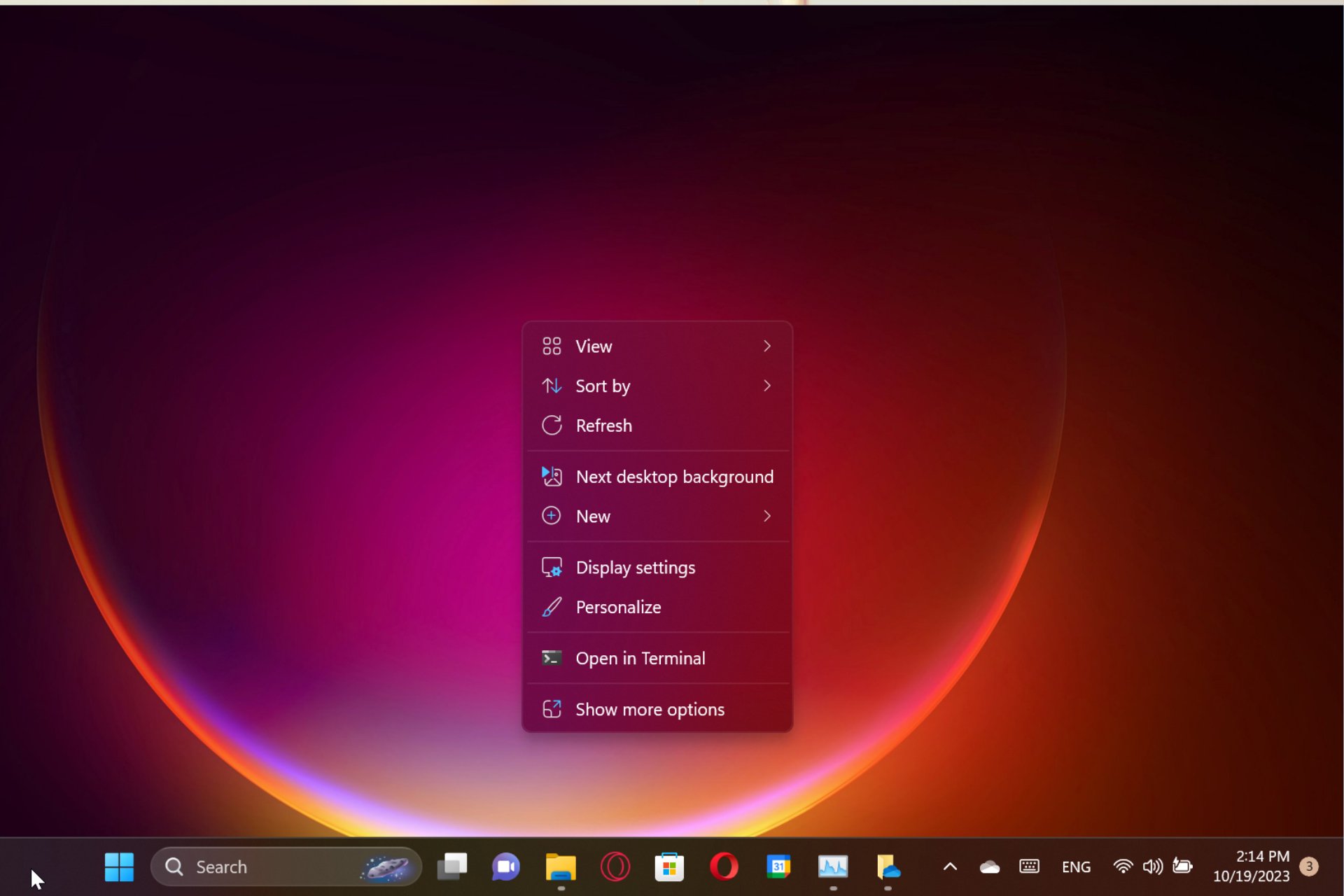Open the performance monitor chart icon
Screen dimensions: 1344x896
pyautogui.click(x=833, y=867)
